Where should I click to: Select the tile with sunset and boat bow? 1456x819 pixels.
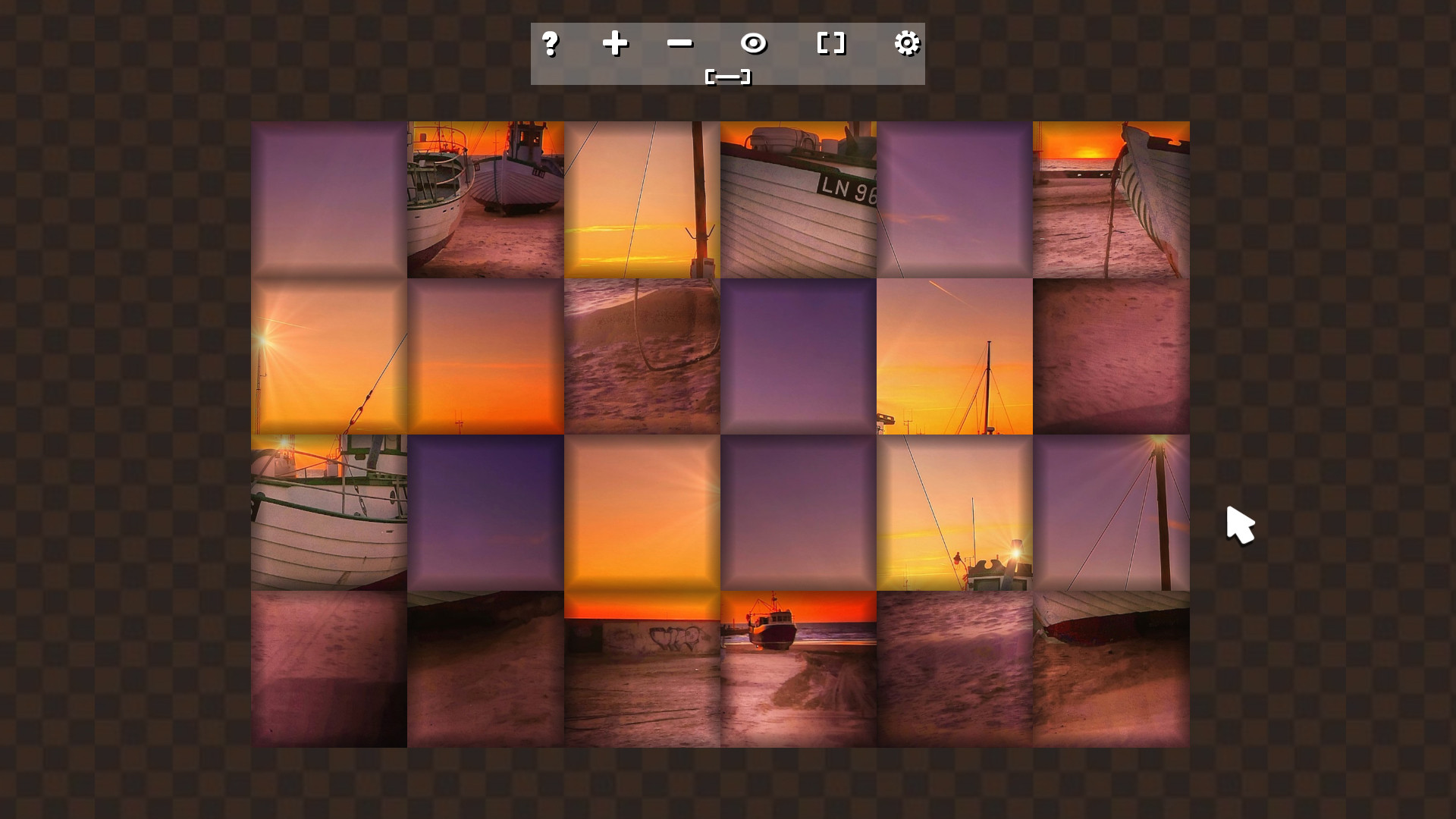click(1111, 199)
